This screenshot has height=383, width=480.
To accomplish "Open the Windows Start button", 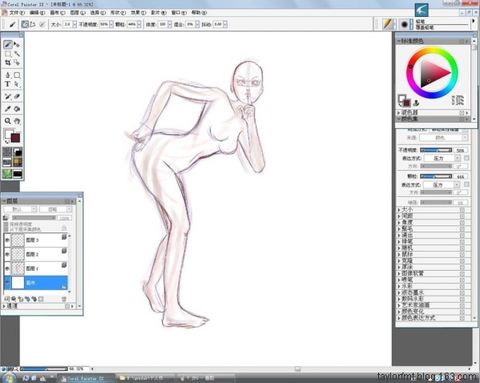I will [x=9, y=378].
